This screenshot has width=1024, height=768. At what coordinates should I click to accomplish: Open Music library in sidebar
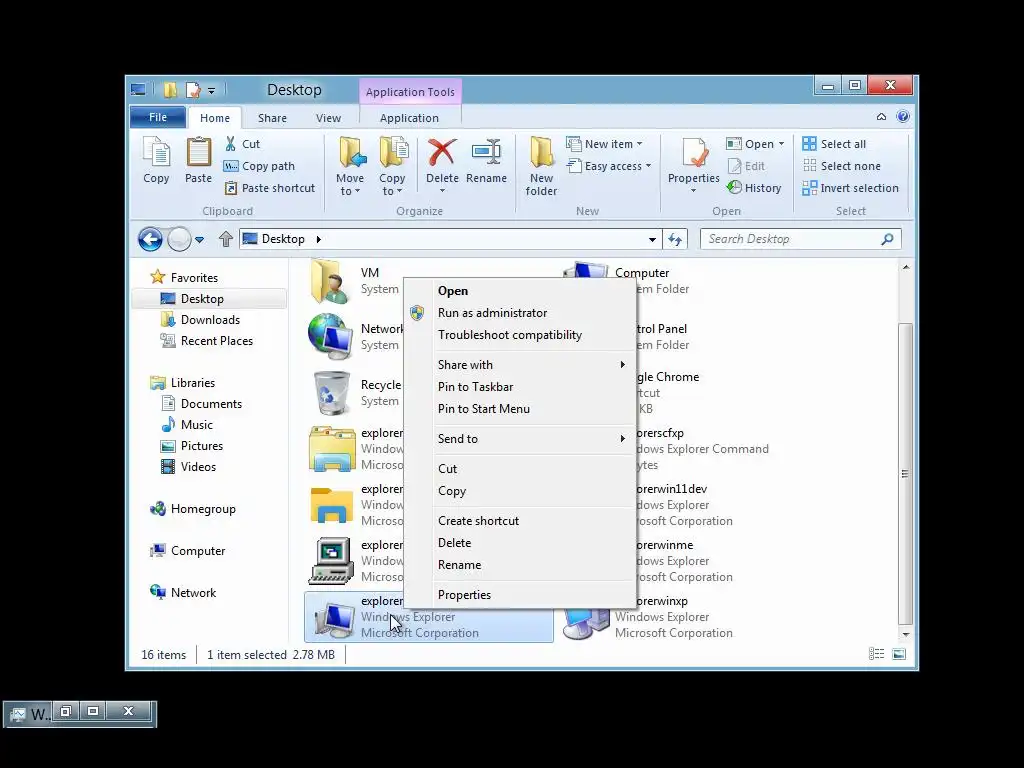coord(197,424)
